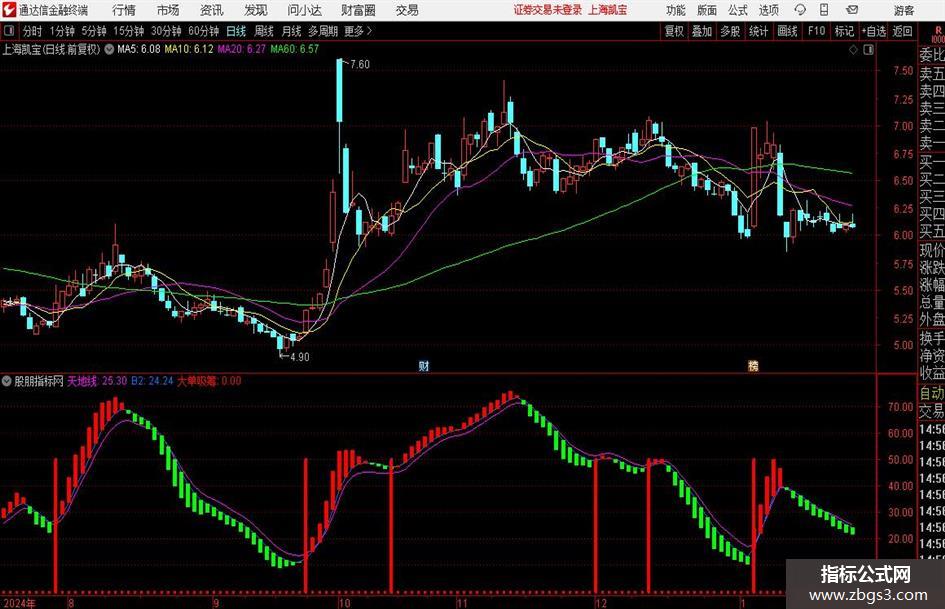Open the mail envelope icon
945x609 pixels.
click(852, 10)
